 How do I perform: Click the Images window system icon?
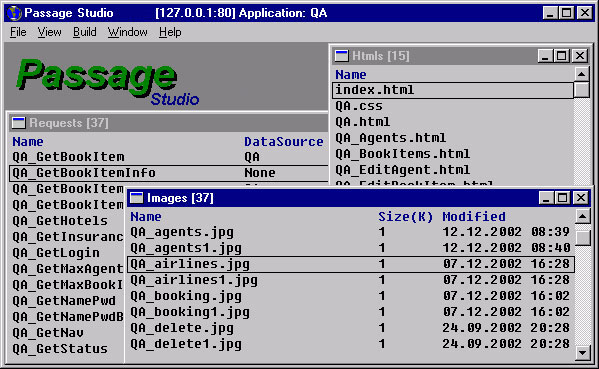tap(136, 198)
